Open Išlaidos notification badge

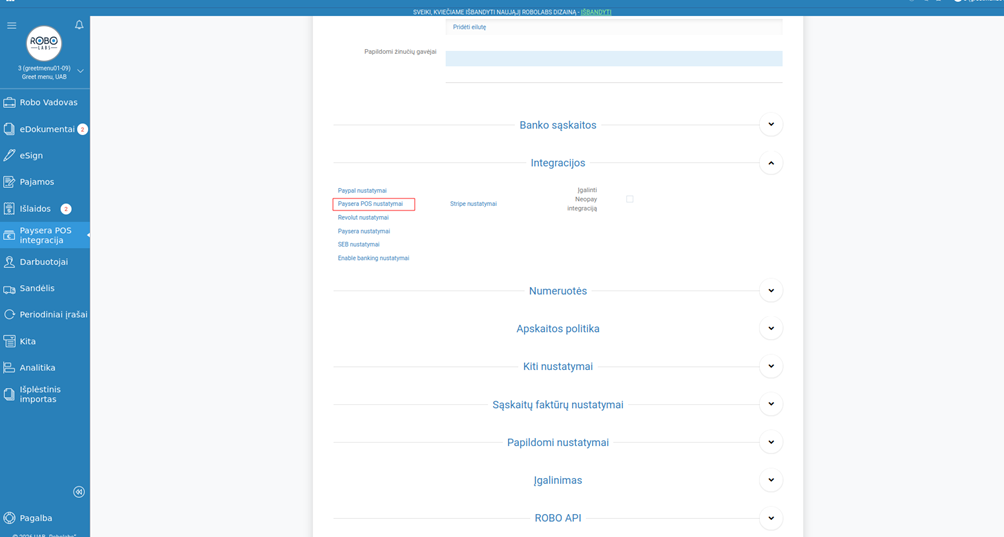click(65, 209)
